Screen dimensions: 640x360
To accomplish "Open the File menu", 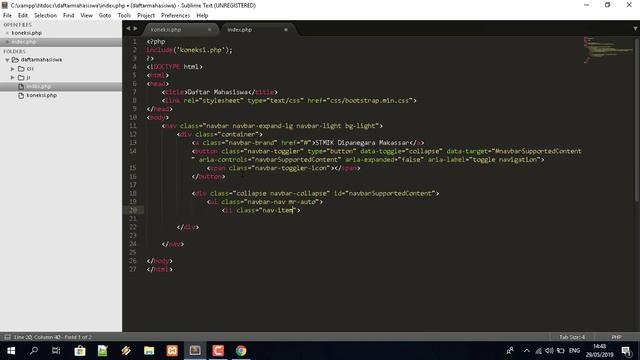I will point(7,15).
